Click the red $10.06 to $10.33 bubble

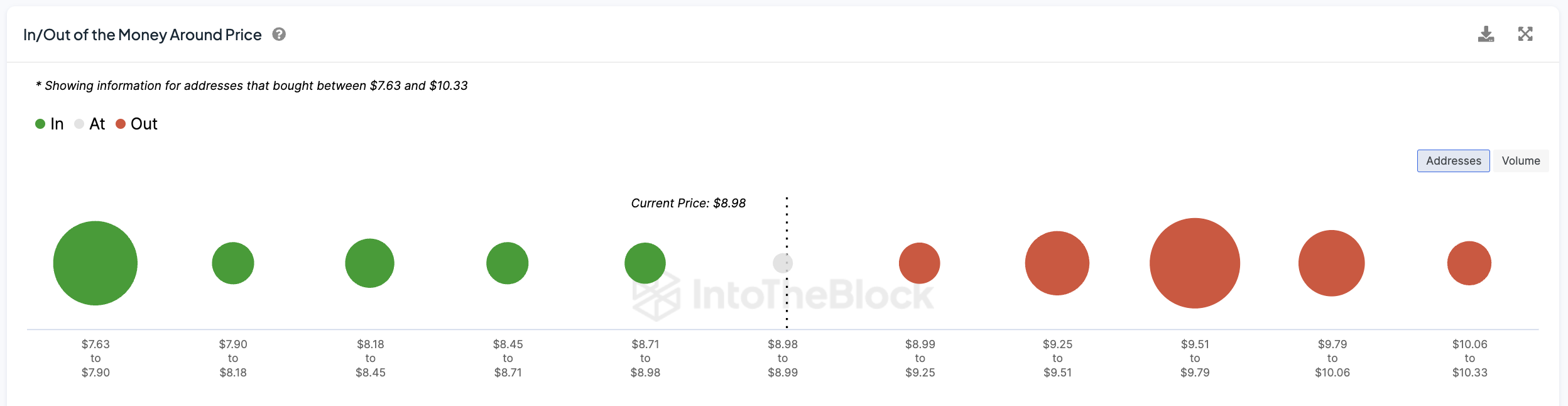pyautogui.click(x=1469, y=263)
